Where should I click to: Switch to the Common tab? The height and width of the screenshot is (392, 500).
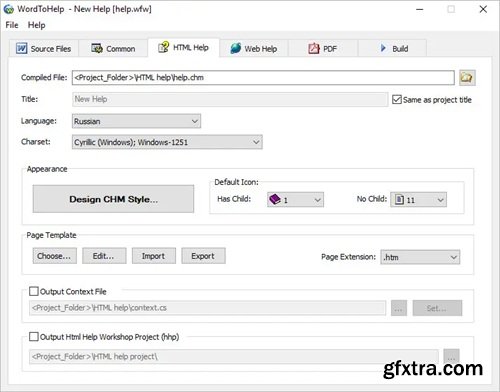pos(113,49)
